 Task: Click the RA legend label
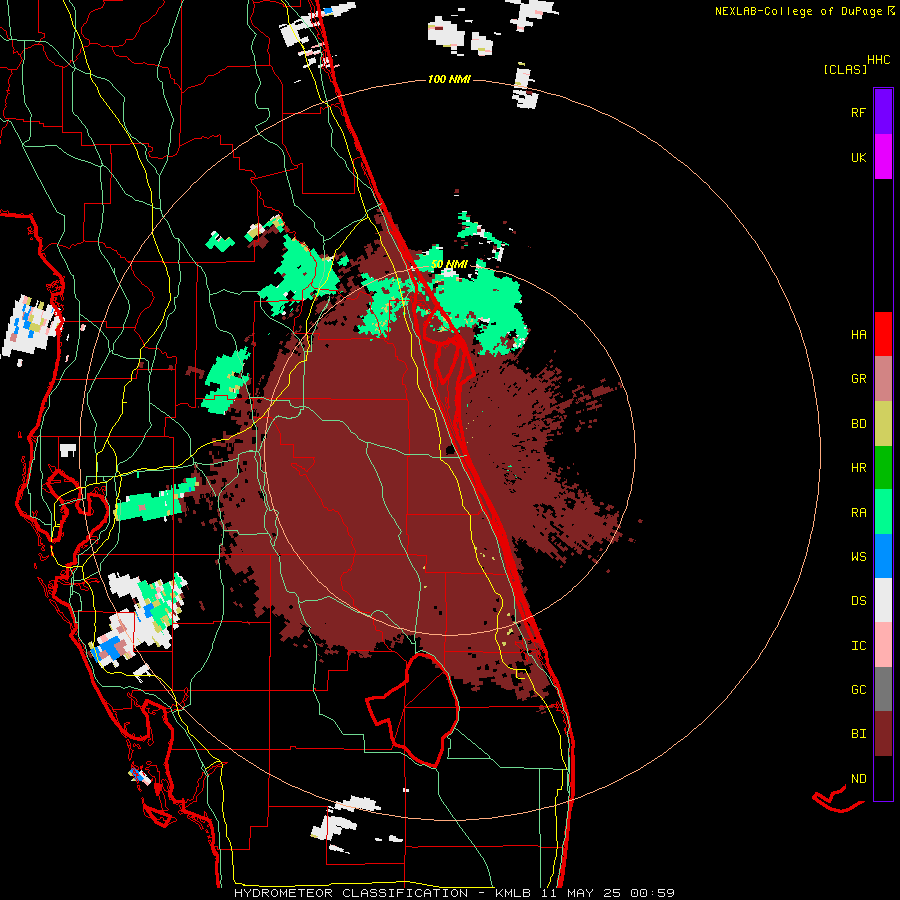coord(858,513)
